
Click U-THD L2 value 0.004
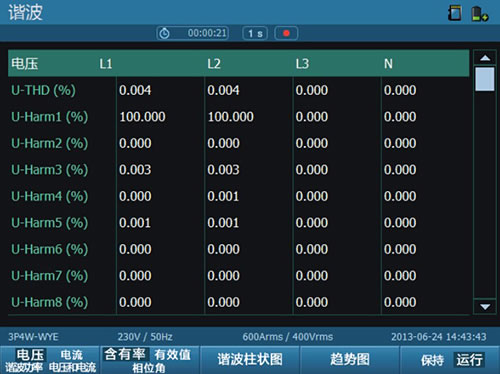click(x=224, y=90)
